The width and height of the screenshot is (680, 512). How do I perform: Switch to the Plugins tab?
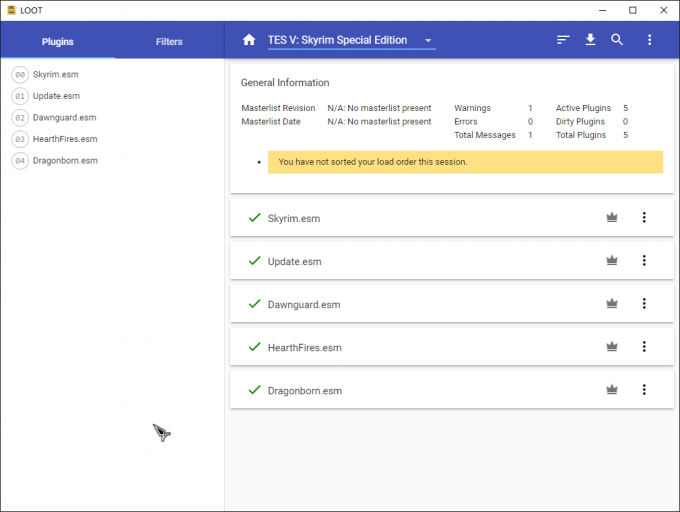[x=58, y=42]
